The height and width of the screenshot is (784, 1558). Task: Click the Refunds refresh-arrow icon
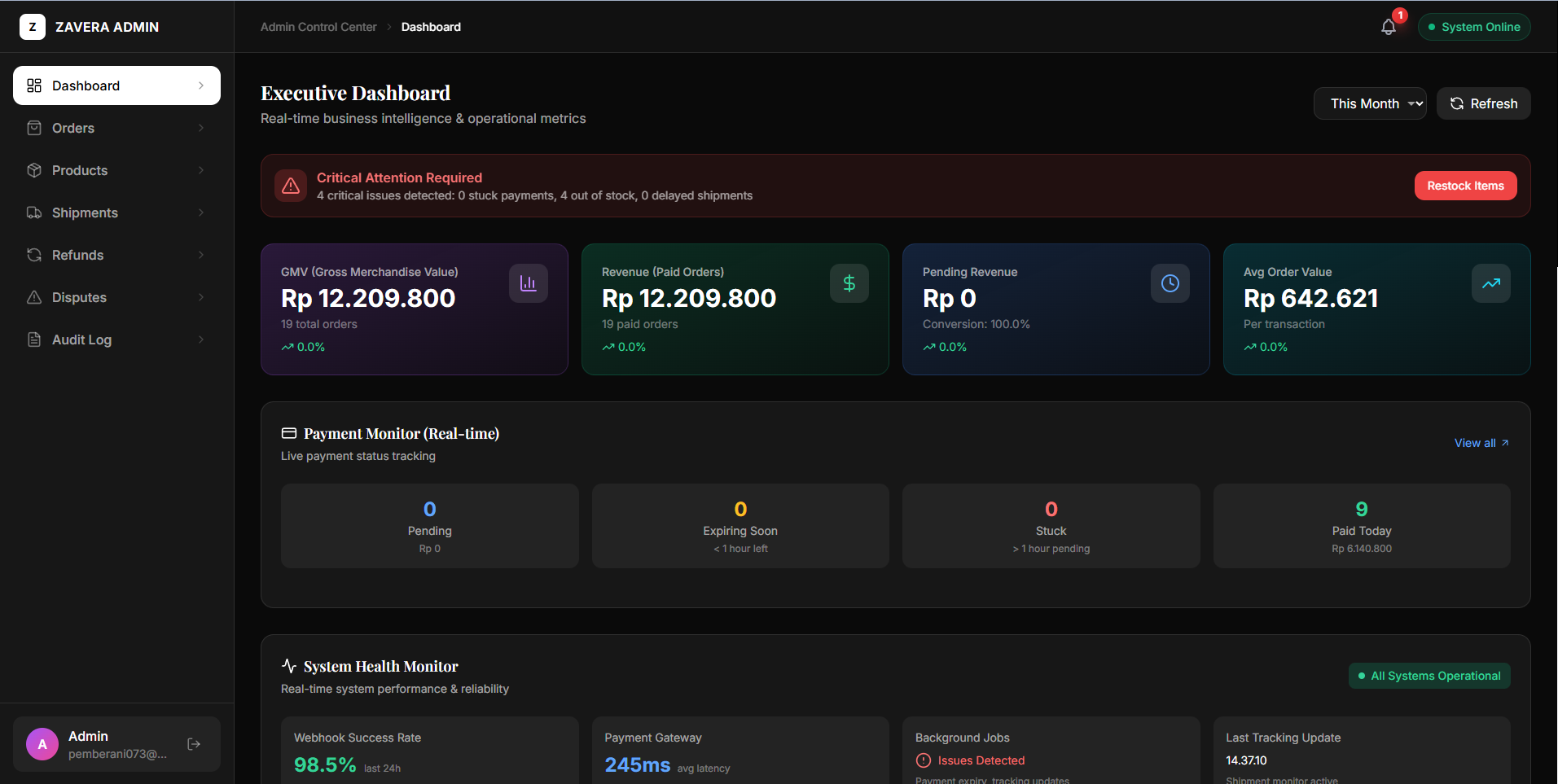pyautogui.click(x=33, y=255)
